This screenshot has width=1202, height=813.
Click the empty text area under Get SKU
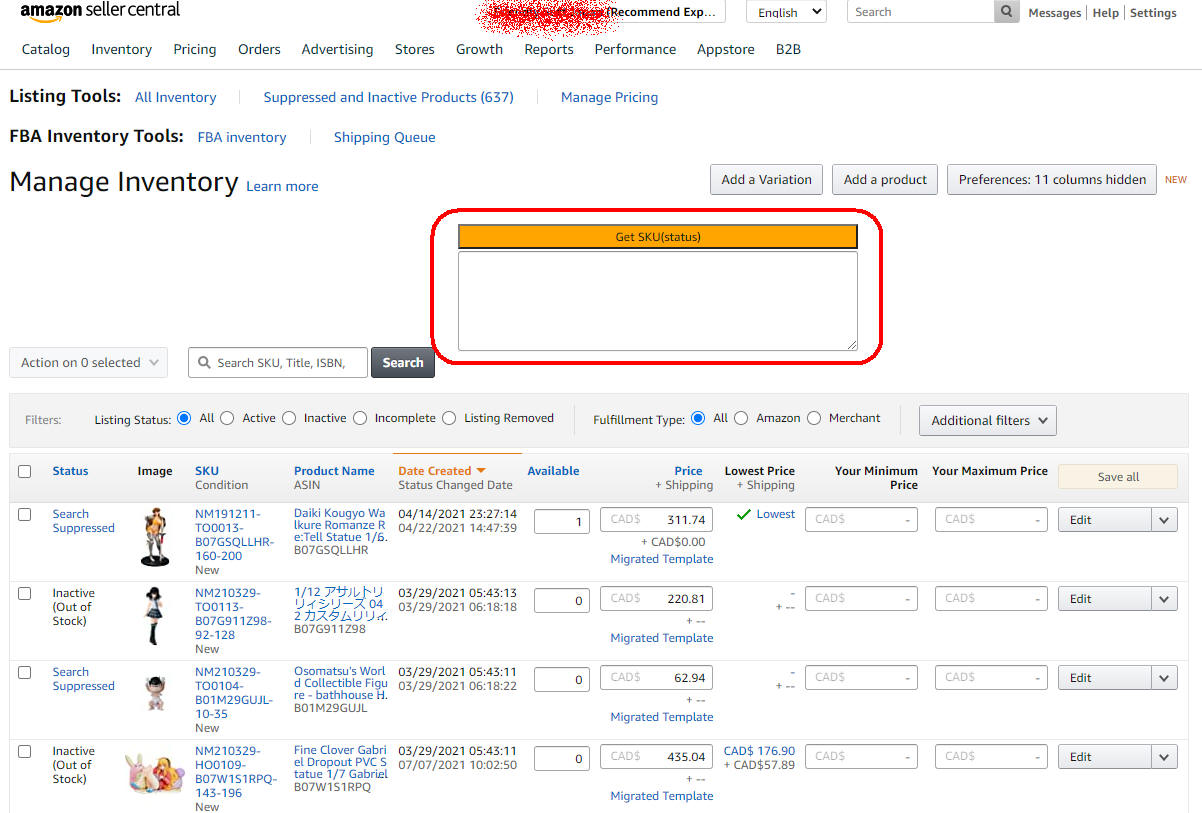[x=658, y=301]
